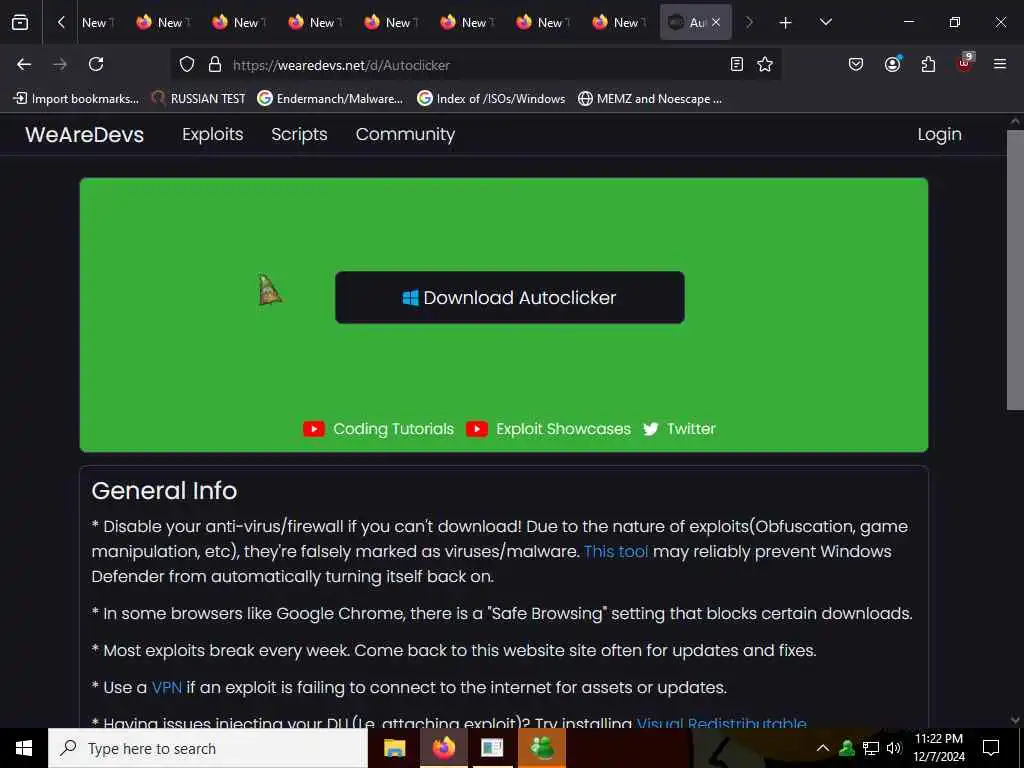Viewport: 1024px width, 768px height.
Task: Go back to the previous page
Action: pyautogui.click(x=24, y=64)
